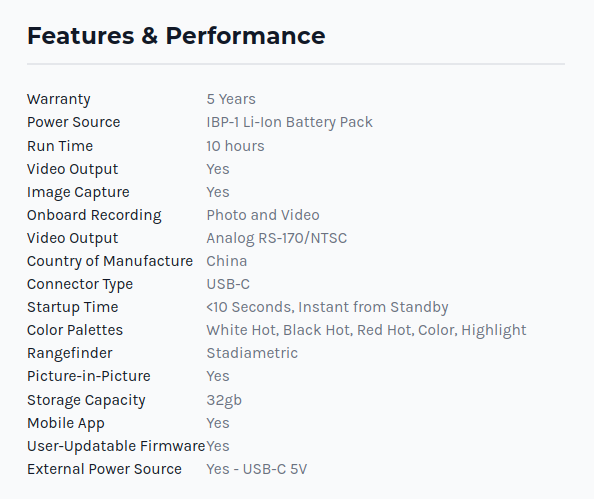Select the Onboard Recording label
This screenshot has height=499, width=594.
(x=94, y=216)
